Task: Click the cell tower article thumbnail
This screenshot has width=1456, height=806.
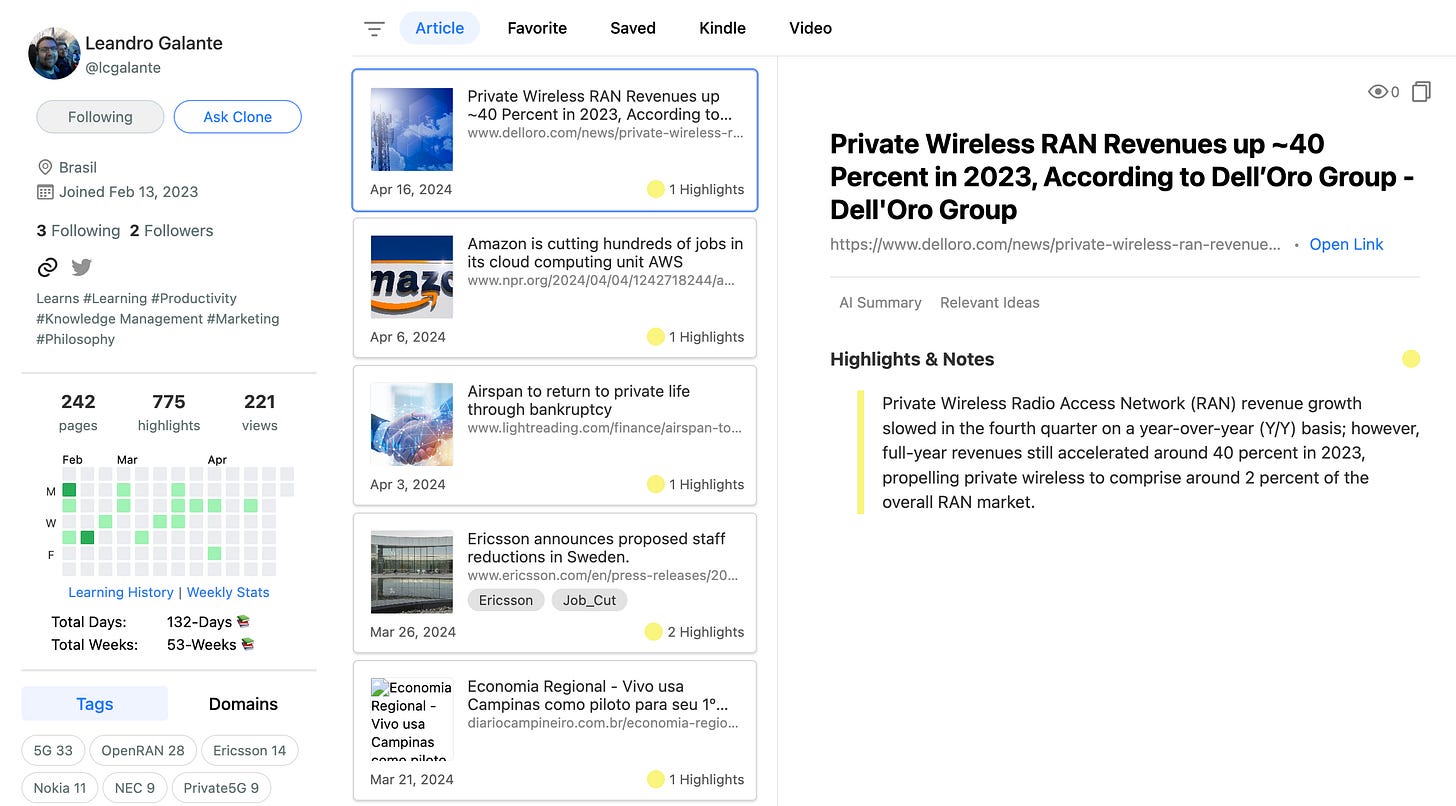Action: [x=412, y=129]
